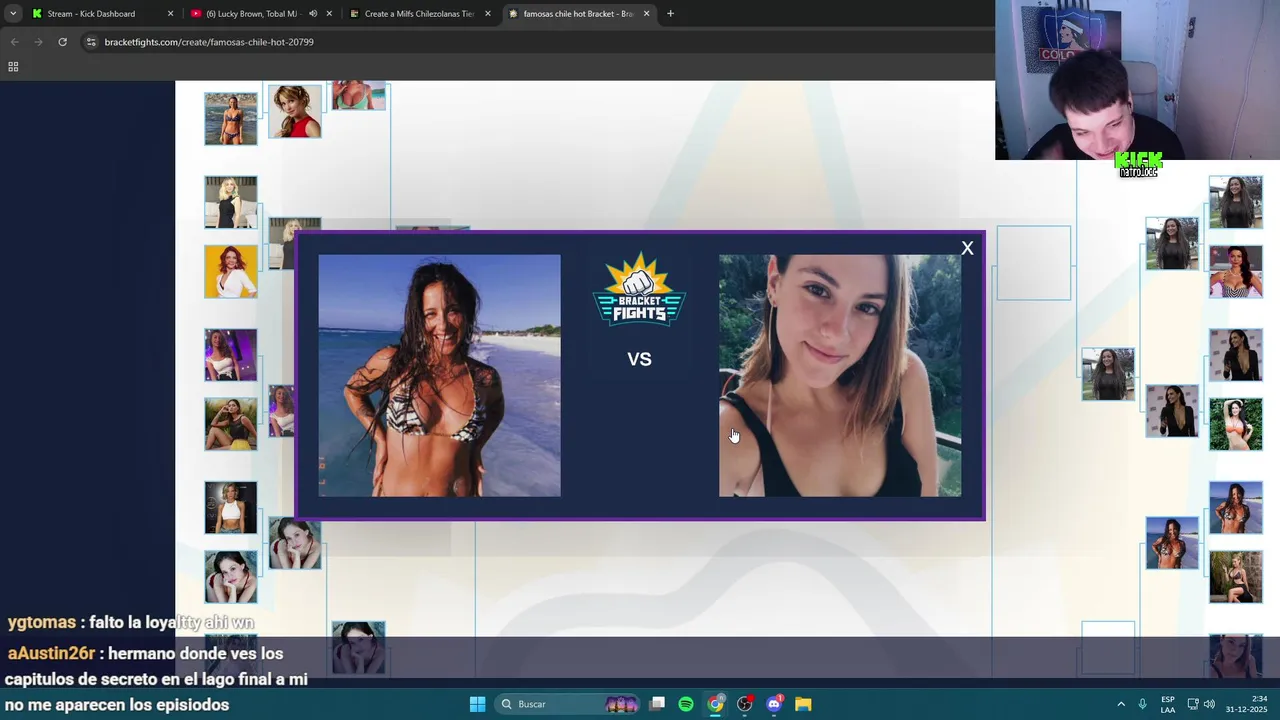The height and width of the screenshot is (720, 1280).
Task: Open Spotify from the taskbar
Action: (x=686, y=704)
